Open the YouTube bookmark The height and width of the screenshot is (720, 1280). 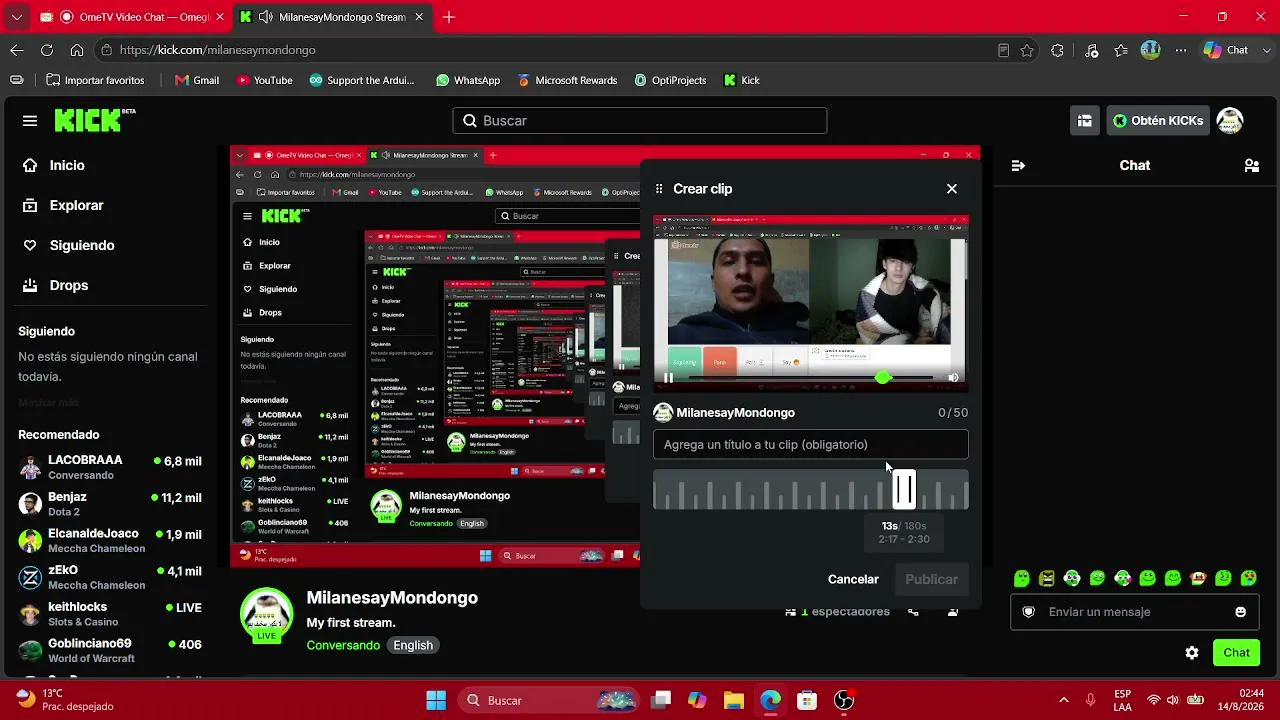pos(264,80)
